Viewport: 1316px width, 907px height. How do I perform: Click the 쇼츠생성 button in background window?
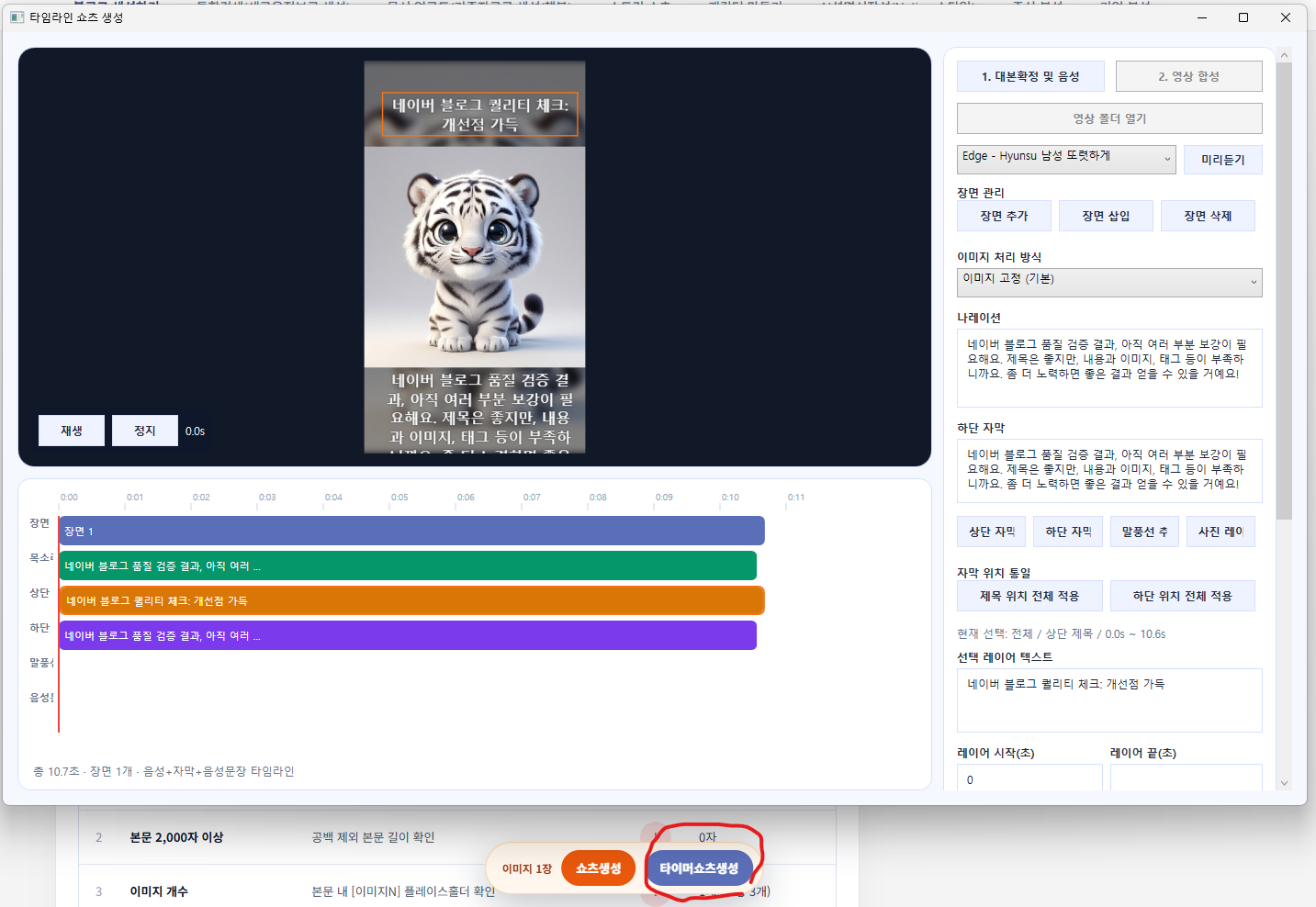(598, 868)
